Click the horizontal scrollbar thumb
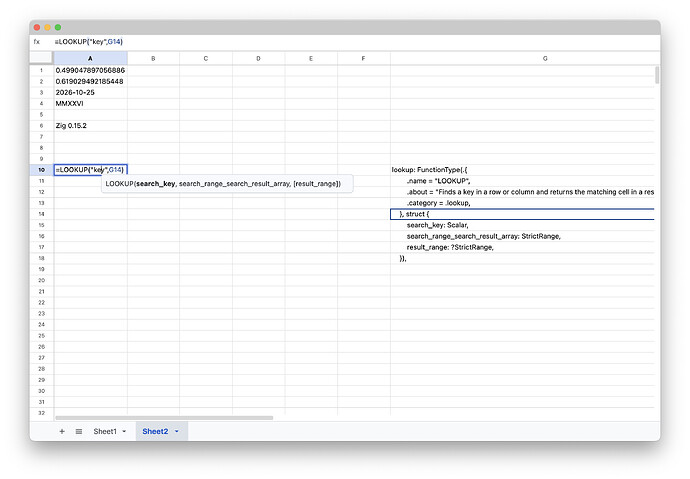The height and width of the screenshot is (479, 690). coord(164,418)
